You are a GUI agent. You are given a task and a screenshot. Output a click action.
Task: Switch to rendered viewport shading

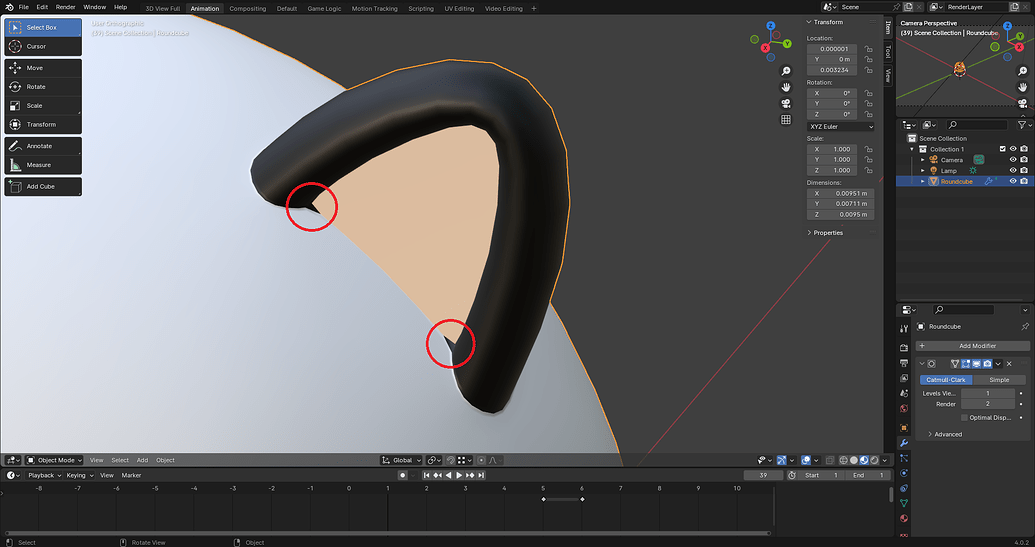(875, 460)
